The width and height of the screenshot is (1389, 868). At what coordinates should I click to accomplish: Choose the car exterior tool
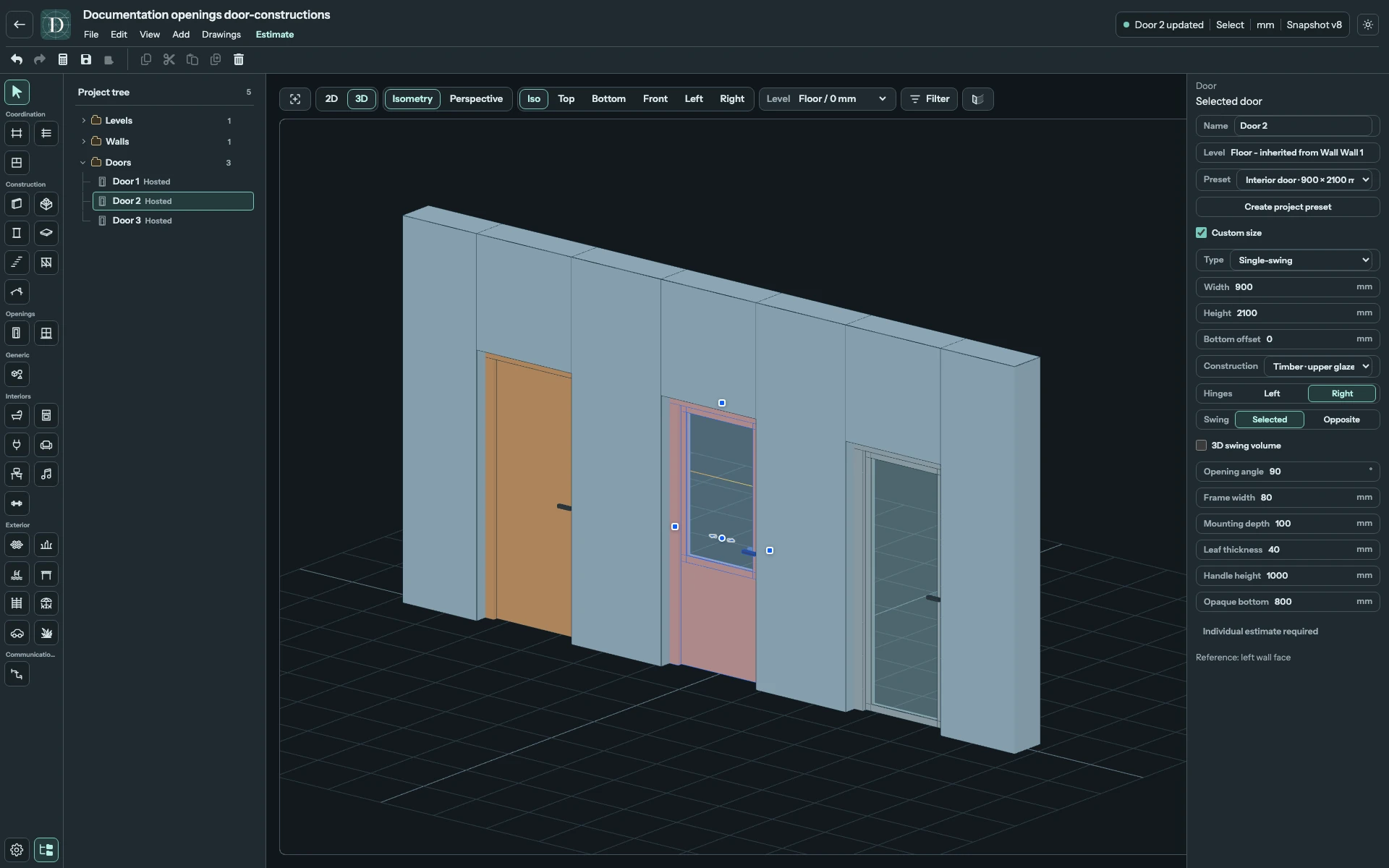click(17, 633)
